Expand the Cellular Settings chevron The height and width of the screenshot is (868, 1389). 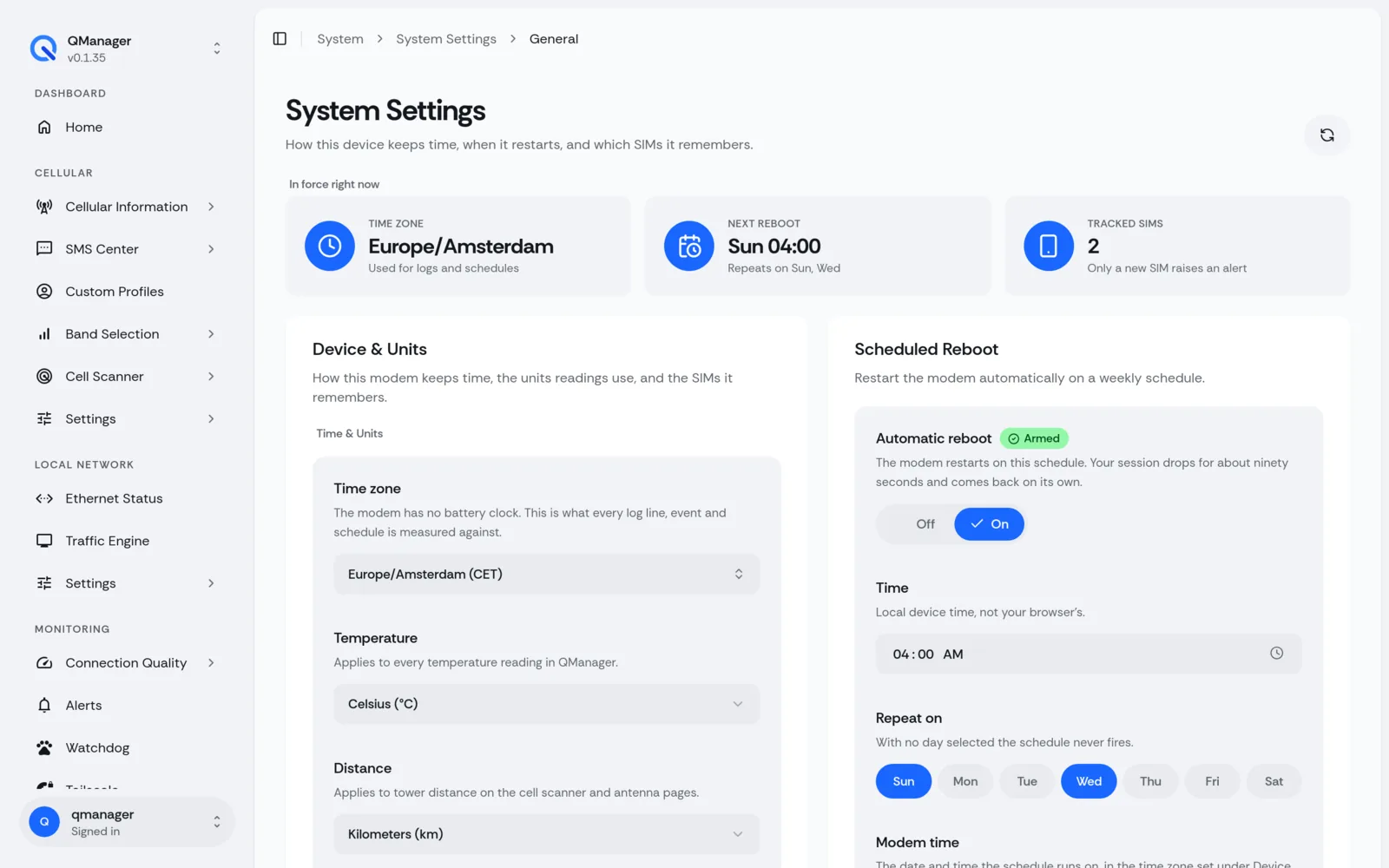pos(211,419)
